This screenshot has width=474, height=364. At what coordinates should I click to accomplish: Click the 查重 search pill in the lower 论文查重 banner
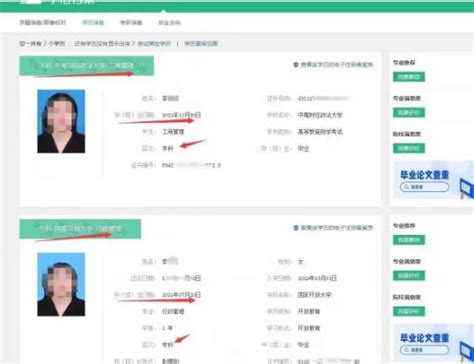(x=424, y=350)
